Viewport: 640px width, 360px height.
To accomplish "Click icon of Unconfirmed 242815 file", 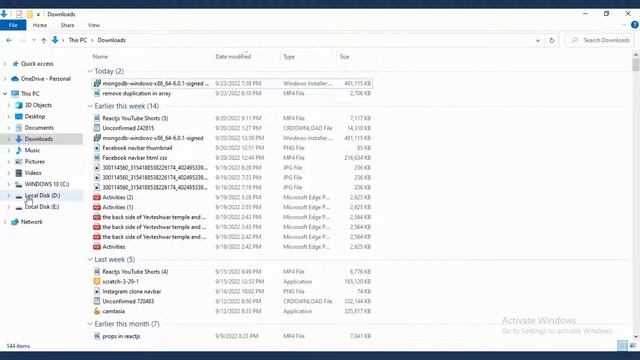I will [x=97, y=128].
